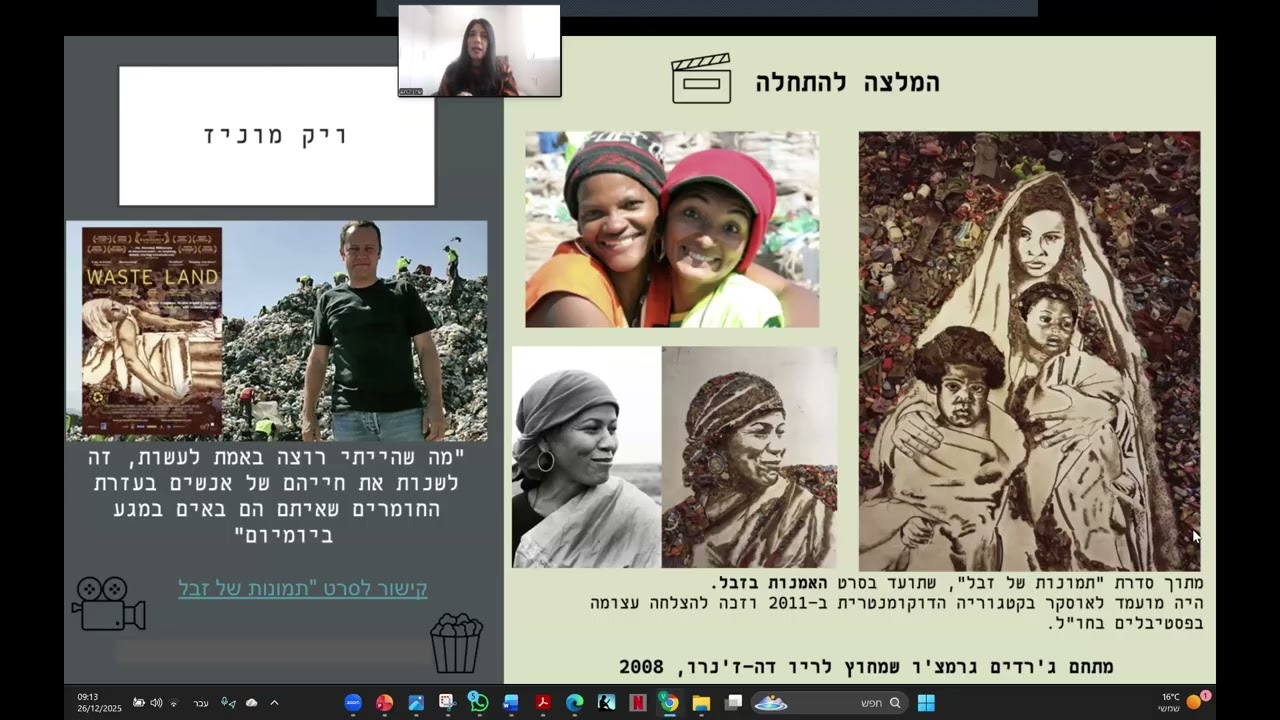The width and height of the screenshot is (1280, 720).
Task: Click microphone and location in-use tray indicator
Action: (x=228, y=703)
